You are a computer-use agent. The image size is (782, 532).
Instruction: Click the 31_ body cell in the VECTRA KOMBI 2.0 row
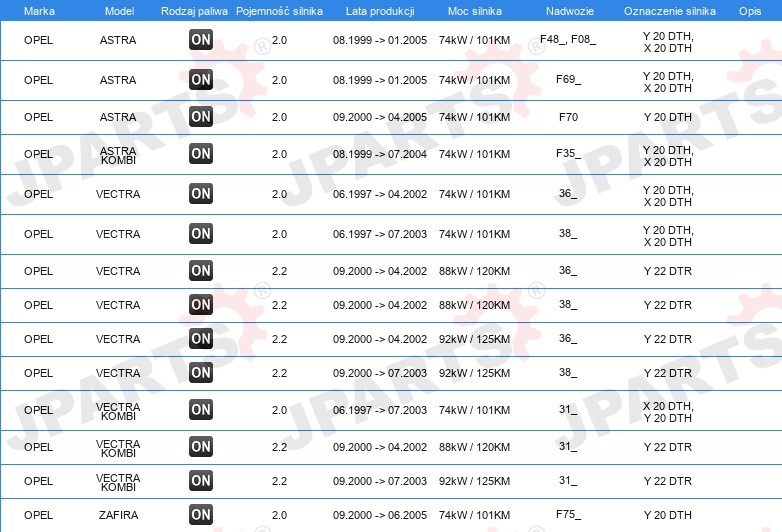pyautogui.click(x=568, y=409)
